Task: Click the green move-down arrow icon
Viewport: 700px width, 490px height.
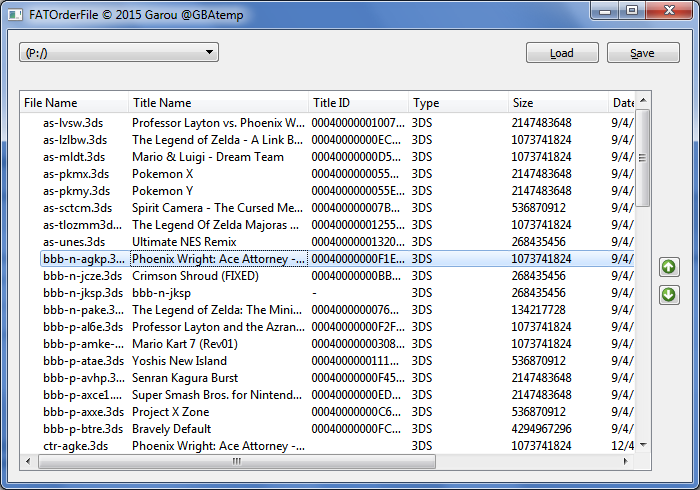Action: click(669, 295)
